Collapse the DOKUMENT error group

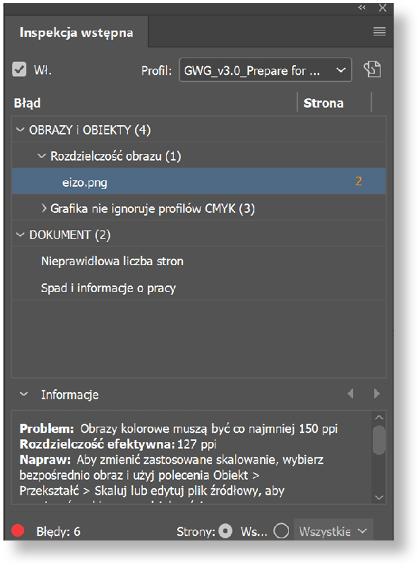coord(20,235)
